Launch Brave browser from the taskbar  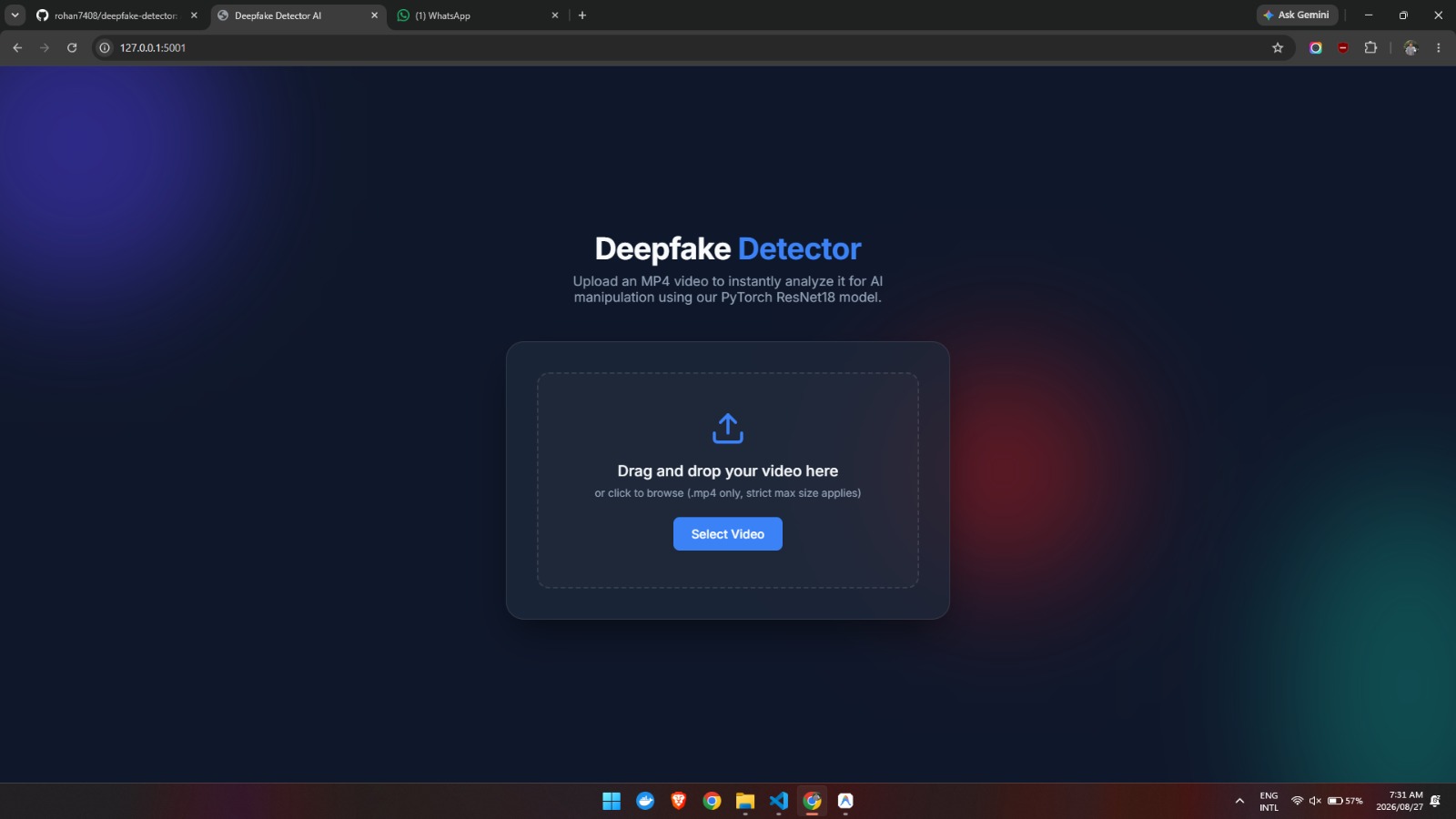click(x=679, y=801)
